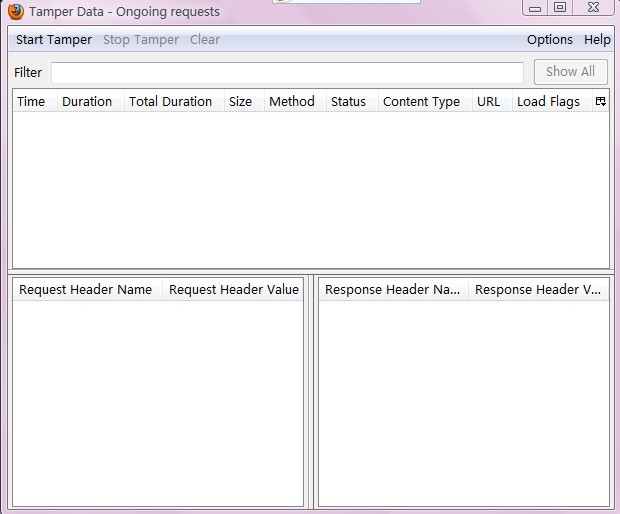Sort by the Size column header

pyautogui.click(x=244, y=101)
